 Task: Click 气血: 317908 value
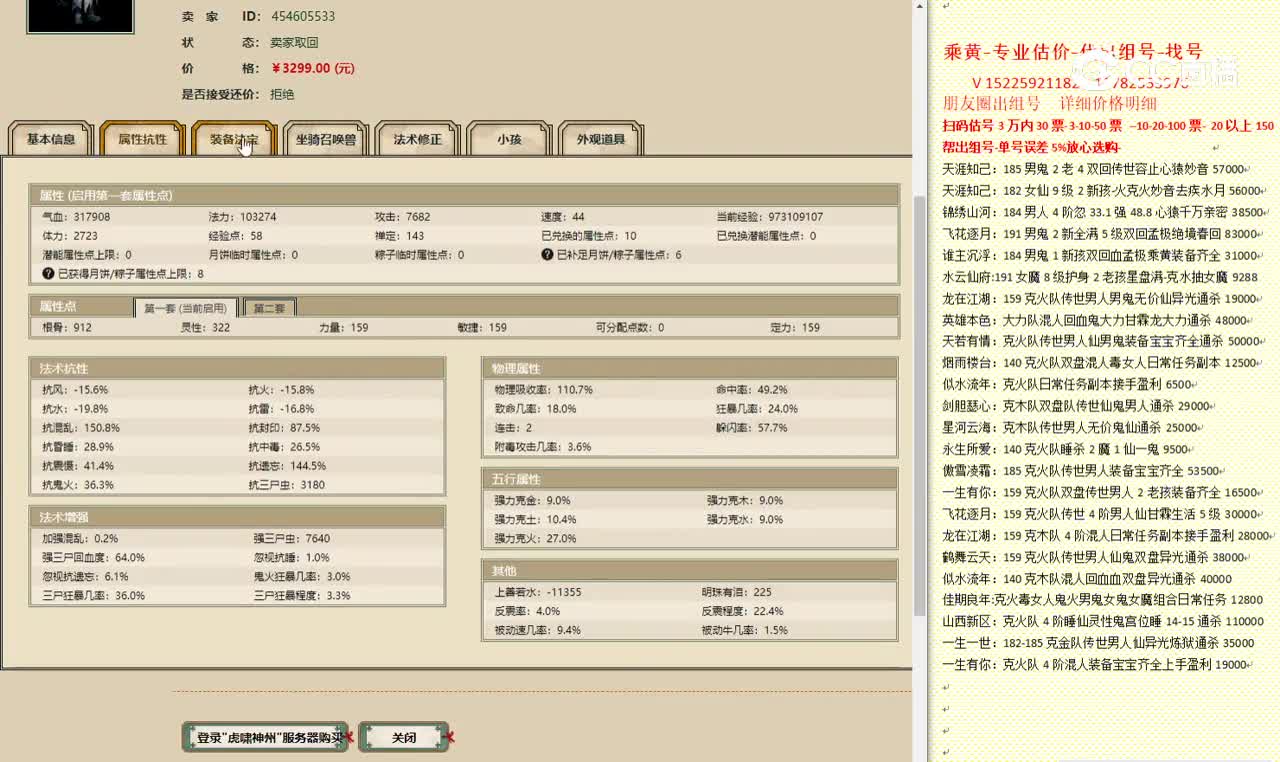click(76, 216)
